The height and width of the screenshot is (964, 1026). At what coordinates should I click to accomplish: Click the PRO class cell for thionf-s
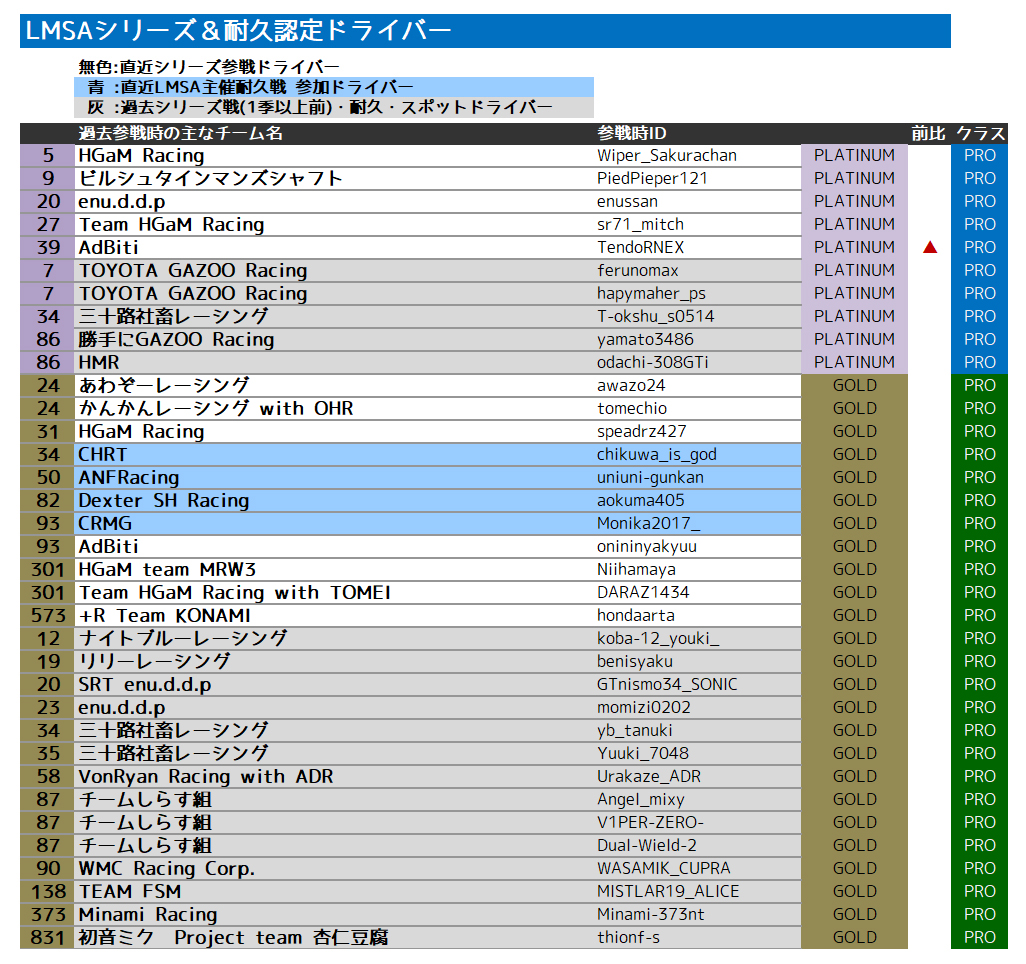980,937
